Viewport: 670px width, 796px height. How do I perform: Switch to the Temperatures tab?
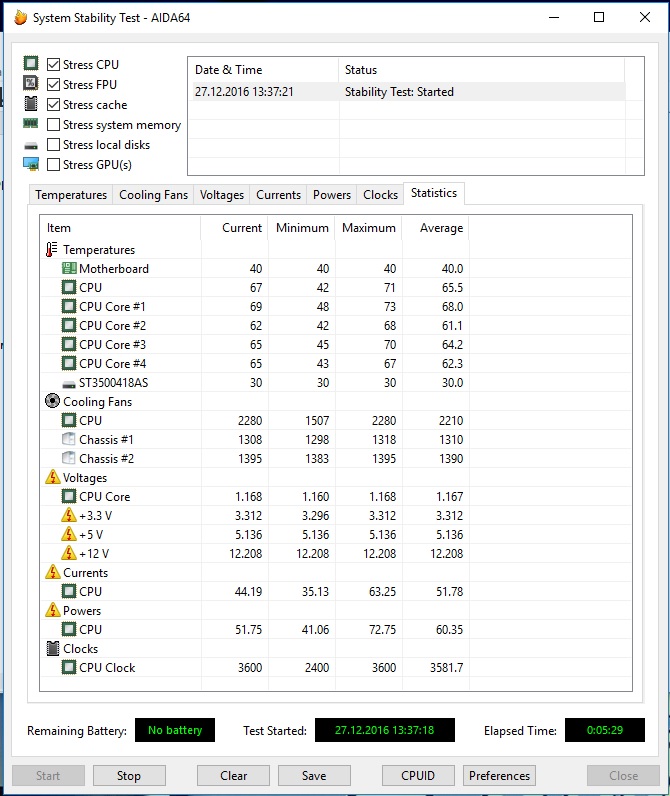click(x=71, y=195)
